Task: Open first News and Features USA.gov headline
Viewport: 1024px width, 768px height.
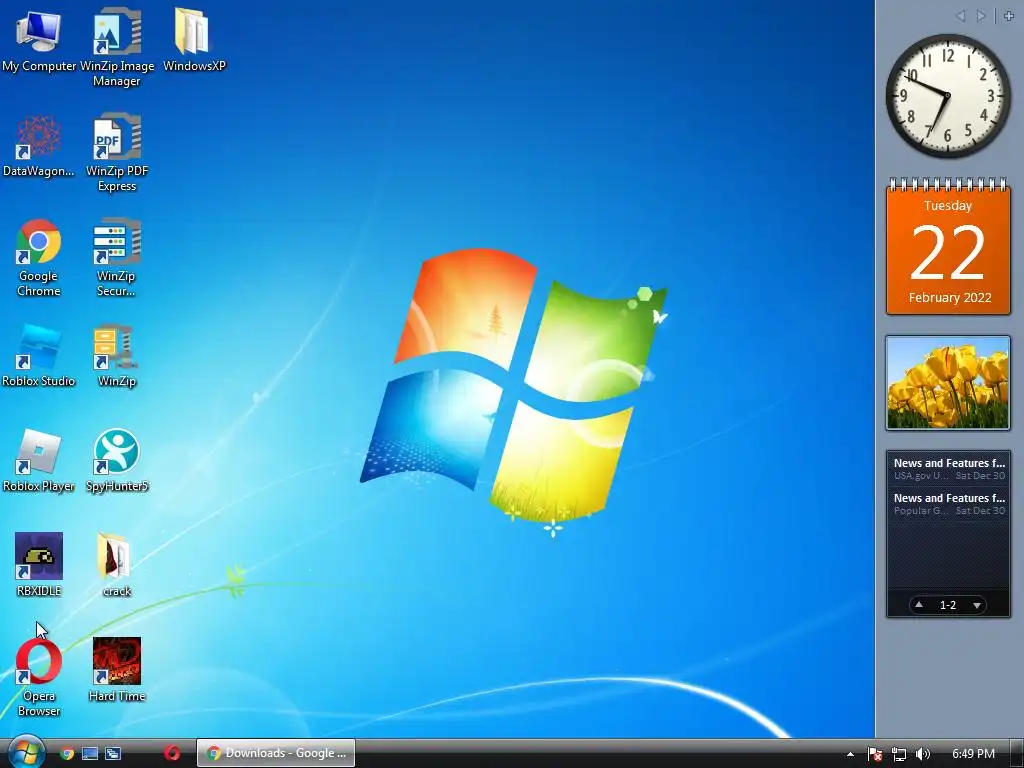Action: (x=948, y=469)
